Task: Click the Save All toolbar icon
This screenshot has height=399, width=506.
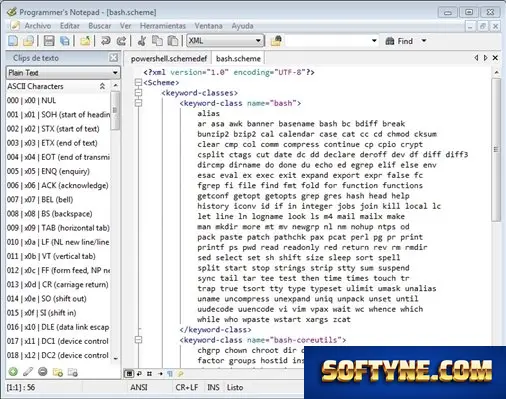Action: tap(65, 41)
